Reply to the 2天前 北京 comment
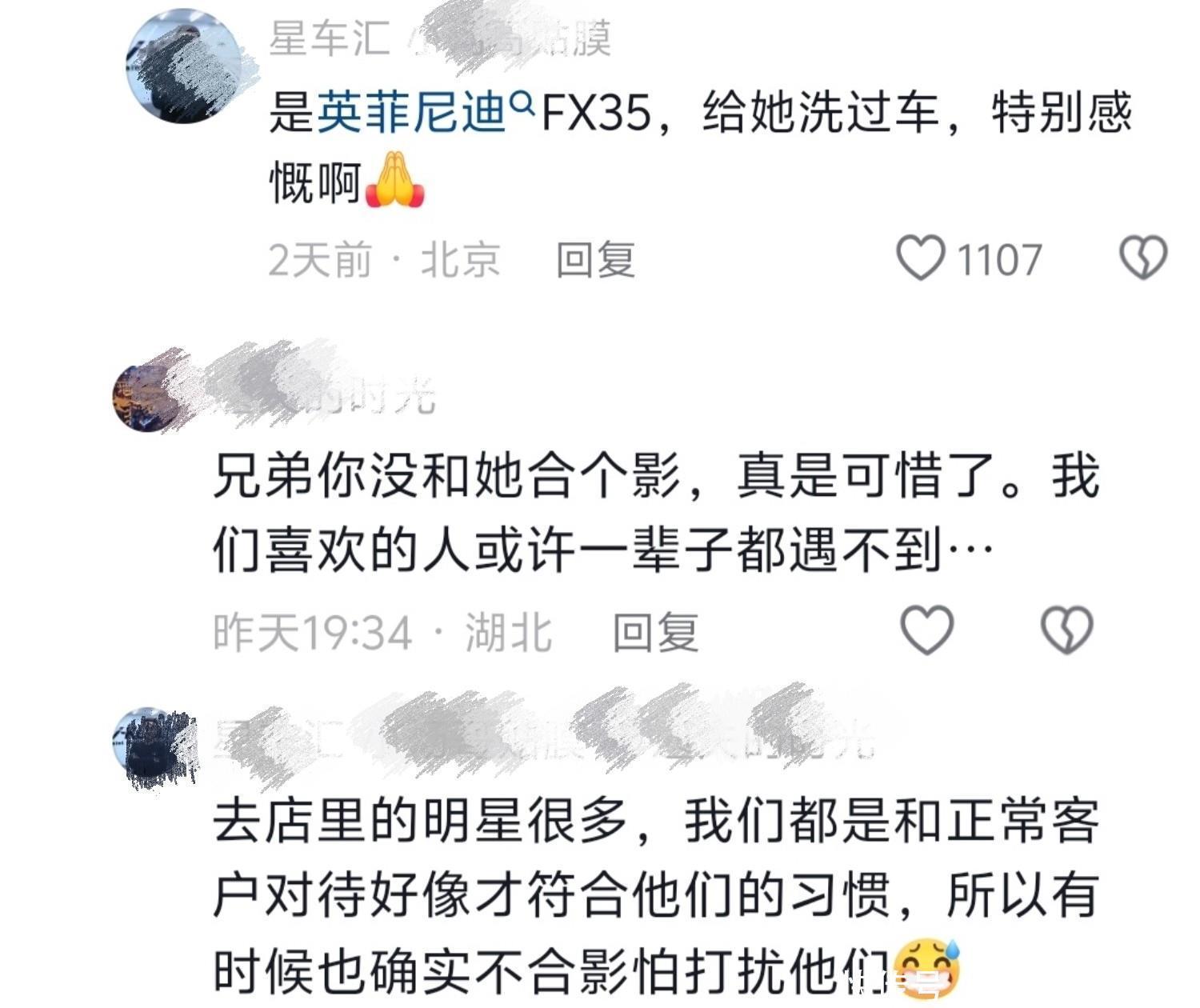 click(596, 260)
